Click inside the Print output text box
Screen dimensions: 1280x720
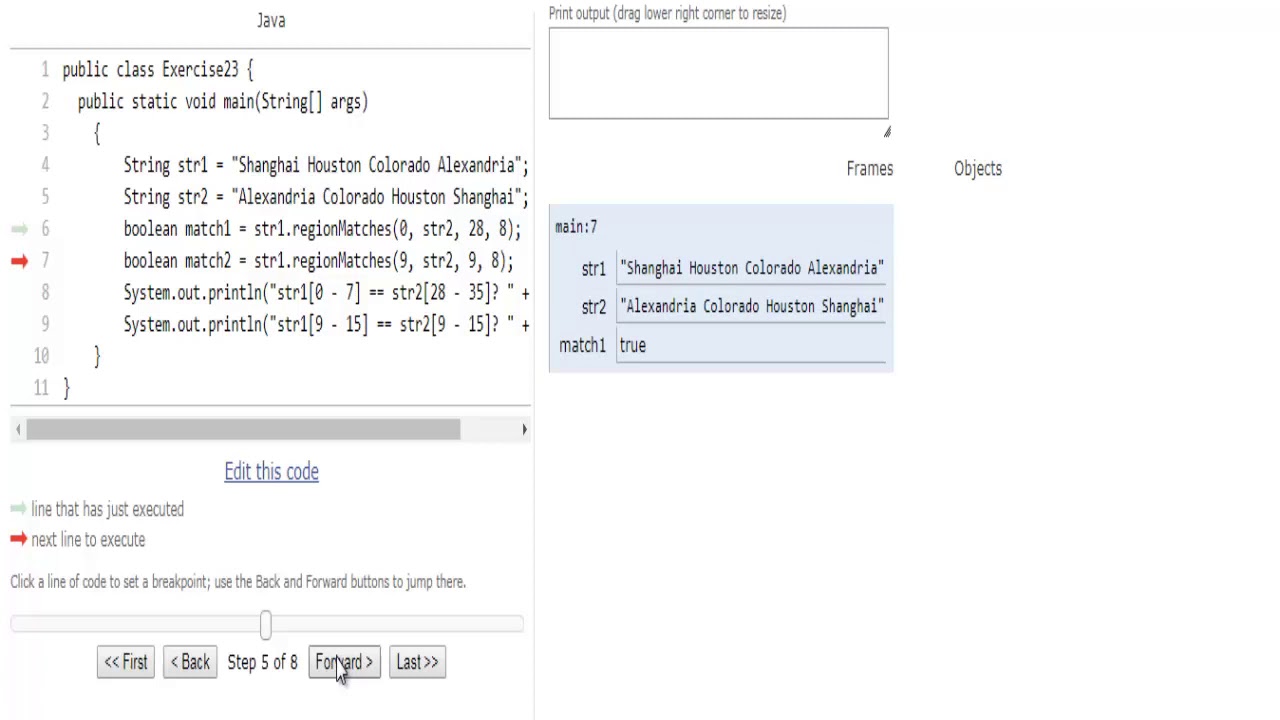tap(718, 73)
